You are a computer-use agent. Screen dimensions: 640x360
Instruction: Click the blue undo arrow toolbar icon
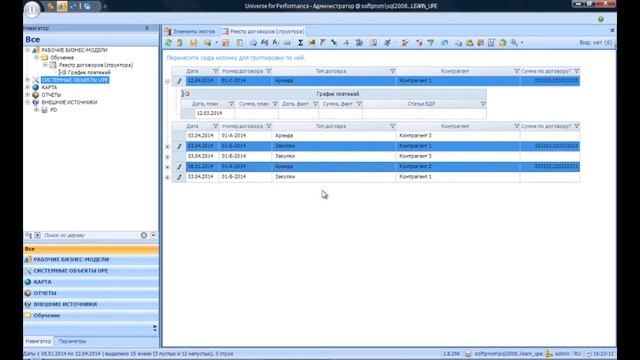click(x=444, y=43)
